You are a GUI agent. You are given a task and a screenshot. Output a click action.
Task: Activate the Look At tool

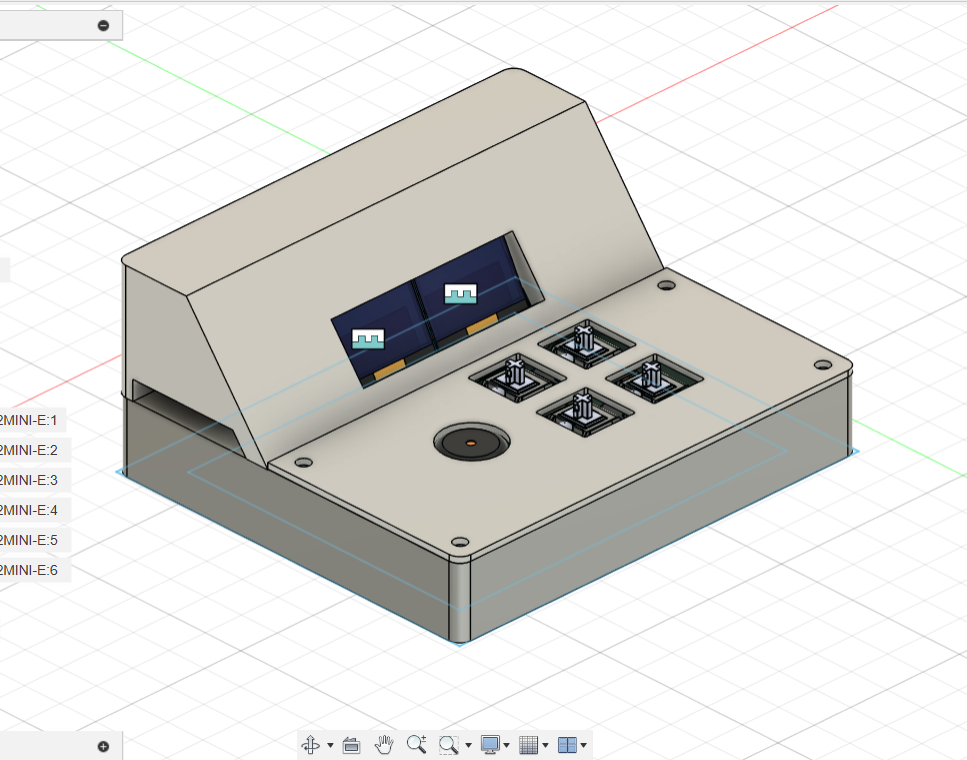pos(351,744)
